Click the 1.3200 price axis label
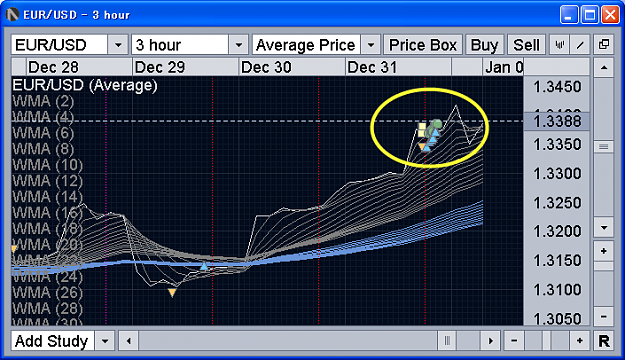This screenshot has width=625, height=360. (x=557, y=231)
